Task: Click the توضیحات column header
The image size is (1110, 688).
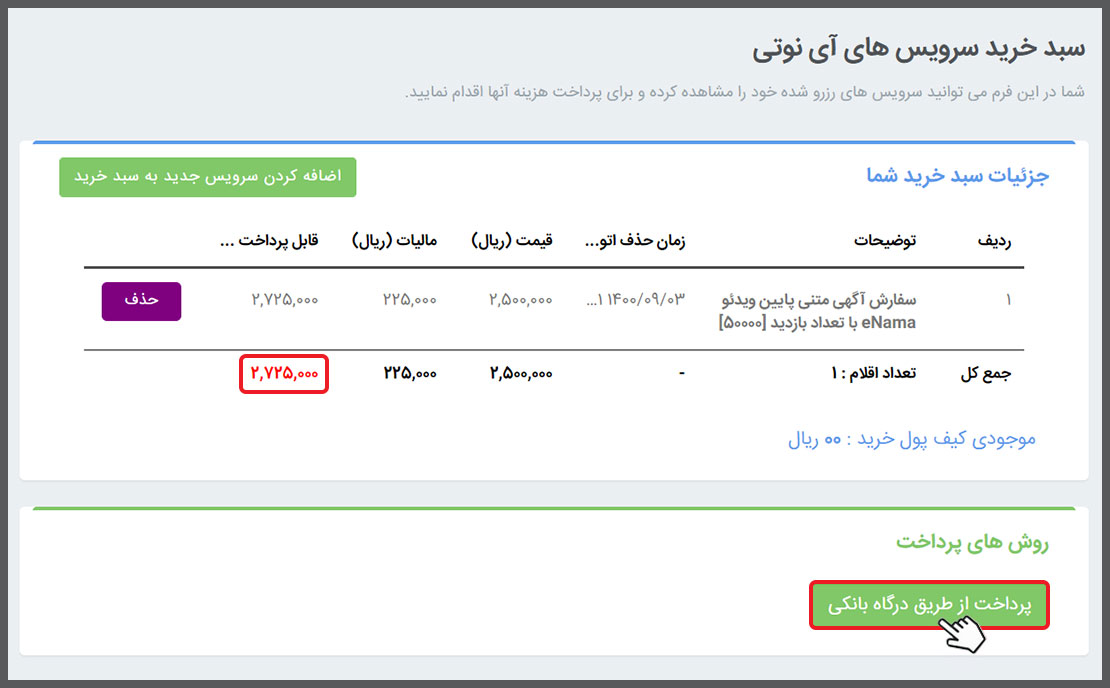Action: click(884, 241)
